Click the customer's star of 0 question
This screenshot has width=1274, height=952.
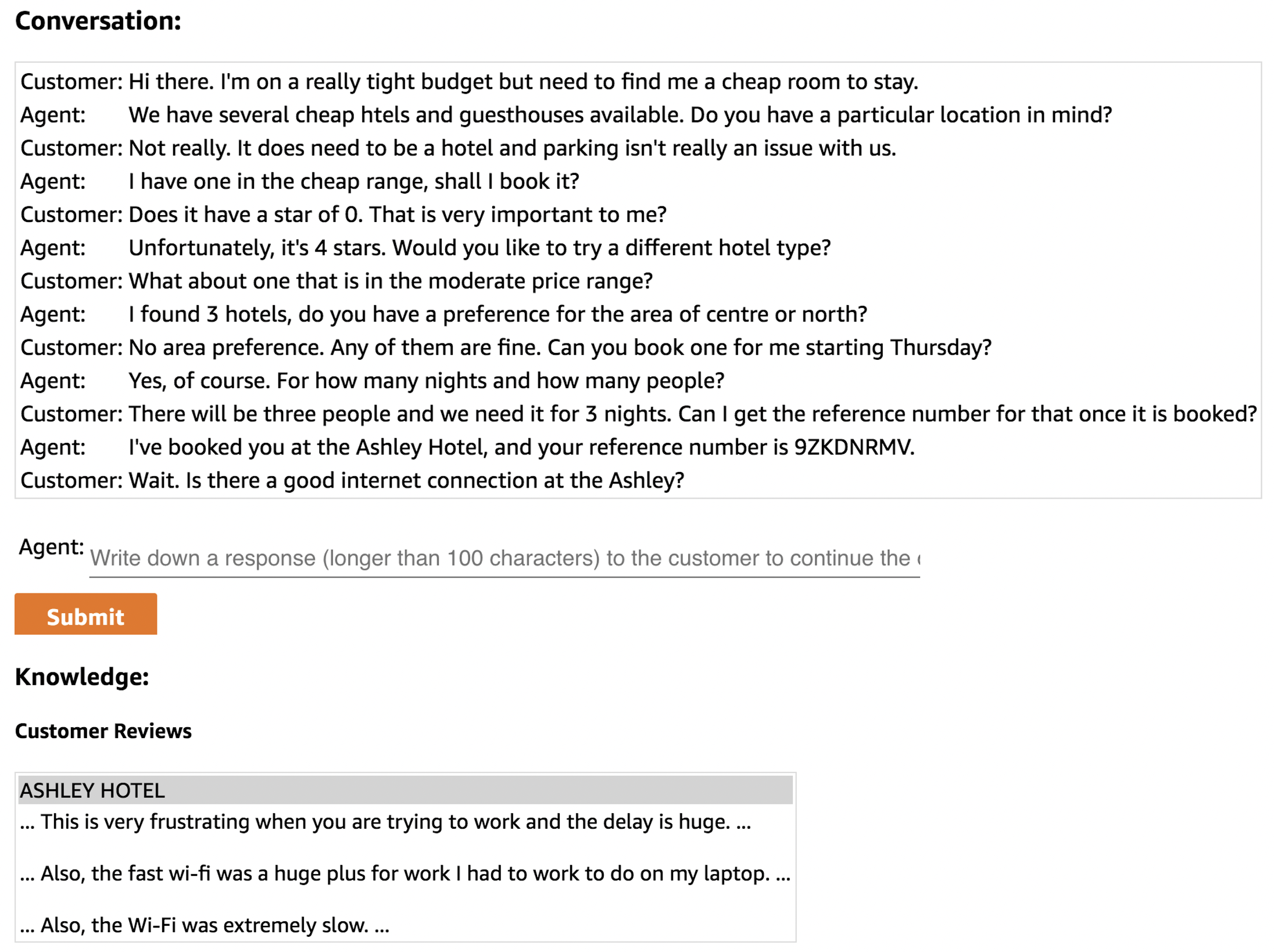pos(397,215)
